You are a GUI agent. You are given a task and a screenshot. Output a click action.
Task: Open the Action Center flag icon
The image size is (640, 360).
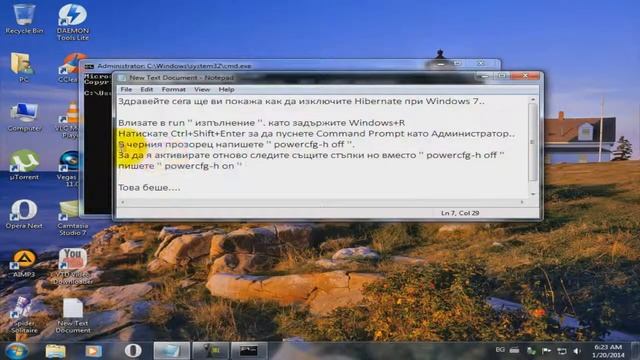point(546,351)
